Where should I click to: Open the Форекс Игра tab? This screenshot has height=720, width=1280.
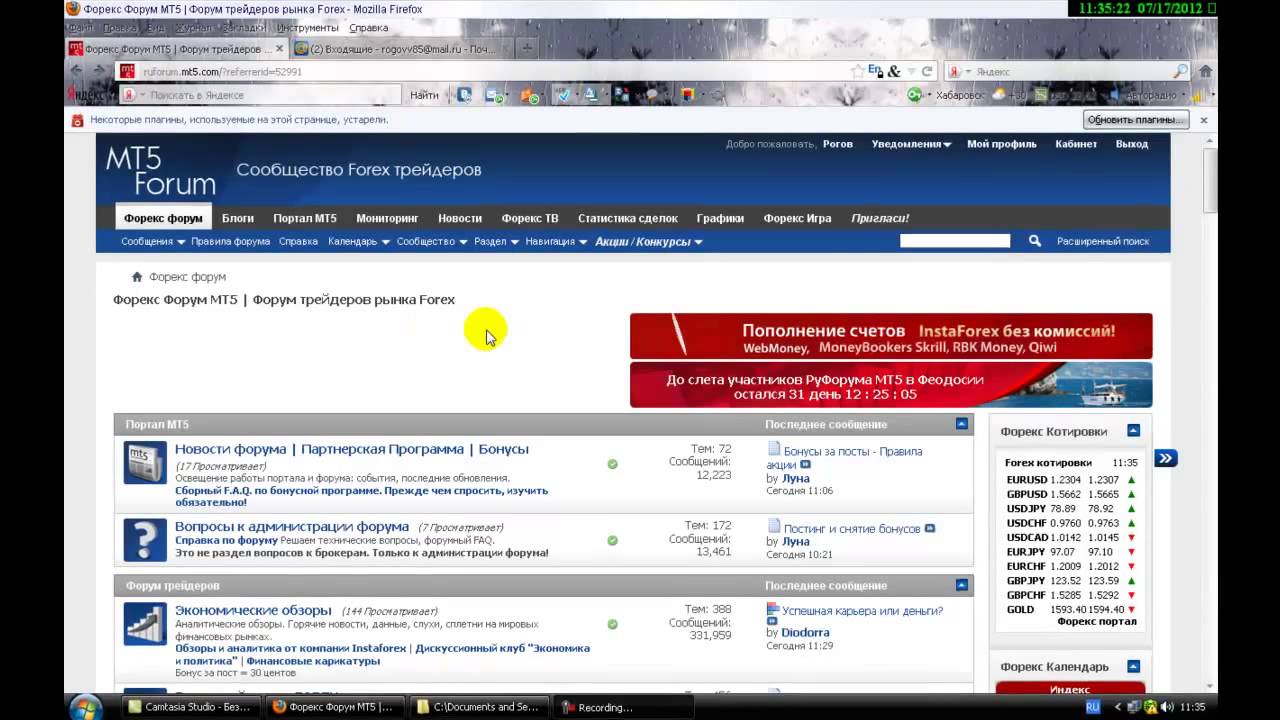797,218
